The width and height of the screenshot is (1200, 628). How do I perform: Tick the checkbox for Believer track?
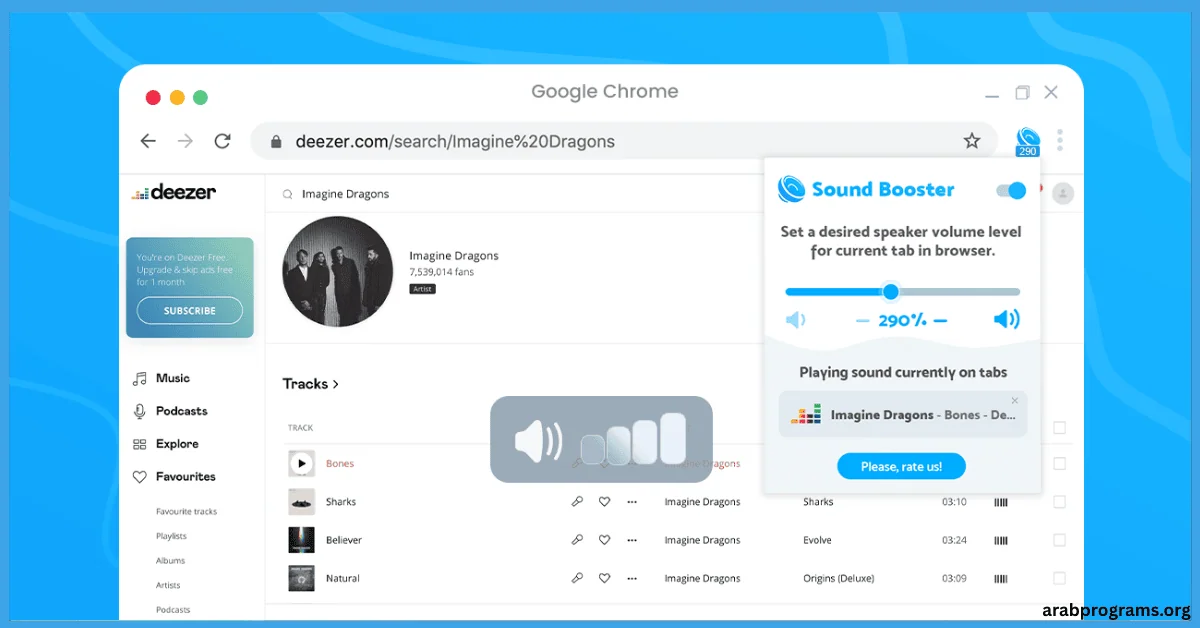tap(1059, 540)
